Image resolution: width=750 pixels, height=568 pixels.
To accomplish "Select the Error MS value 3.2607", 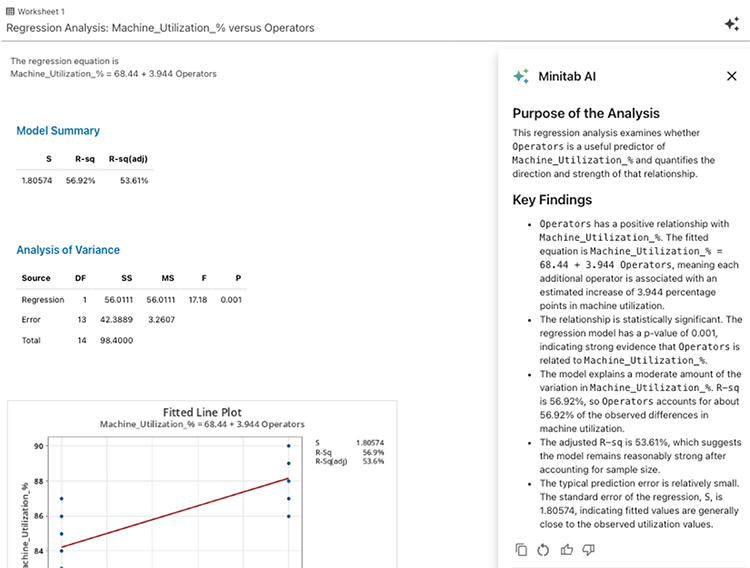I will click(x=161, y=319).
